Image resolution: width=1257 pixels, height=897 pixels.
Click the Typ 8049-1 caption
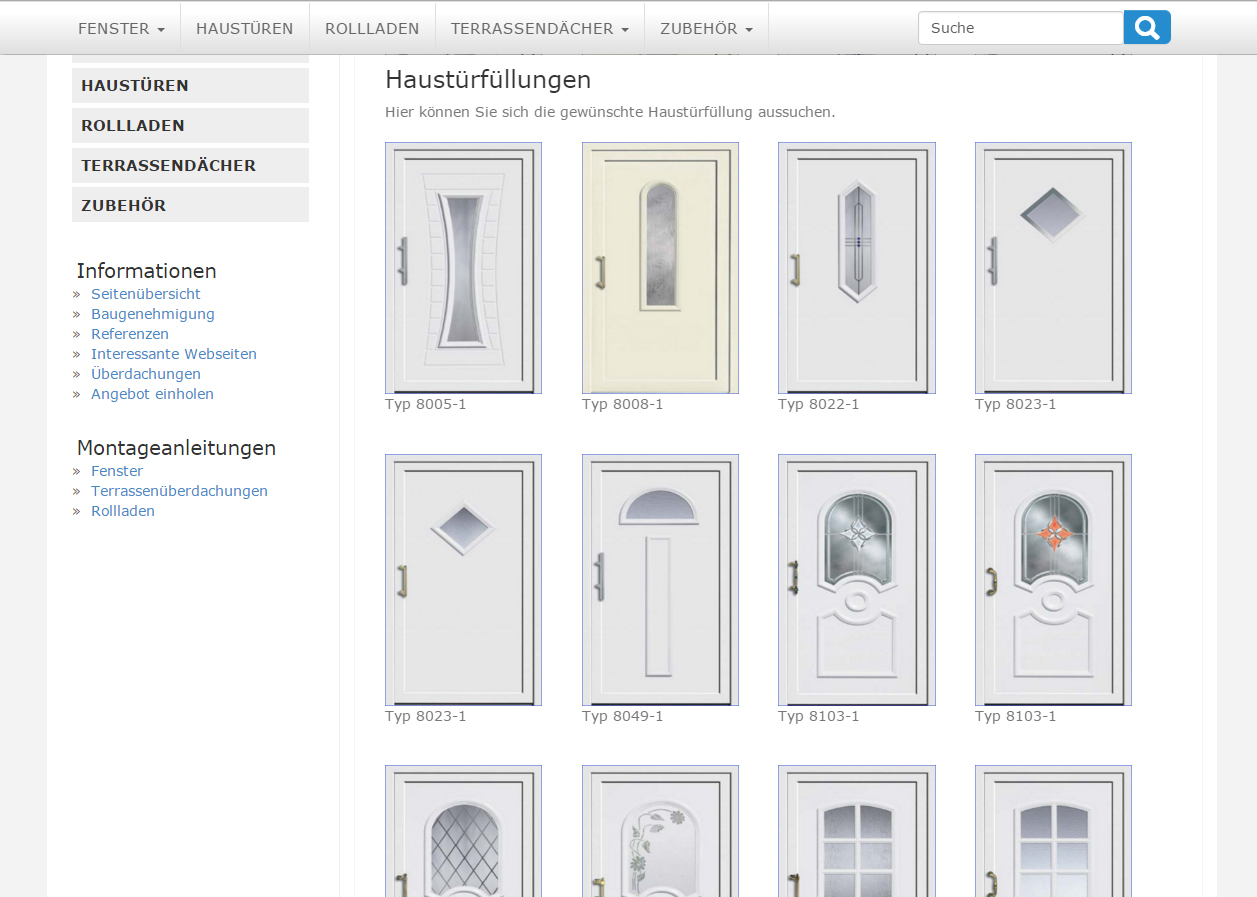point(623,716)
